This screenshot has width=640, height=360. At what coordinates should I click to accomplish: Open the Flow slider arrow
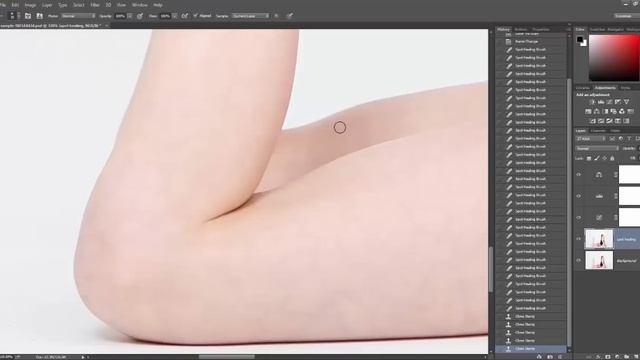click(175, 16)
